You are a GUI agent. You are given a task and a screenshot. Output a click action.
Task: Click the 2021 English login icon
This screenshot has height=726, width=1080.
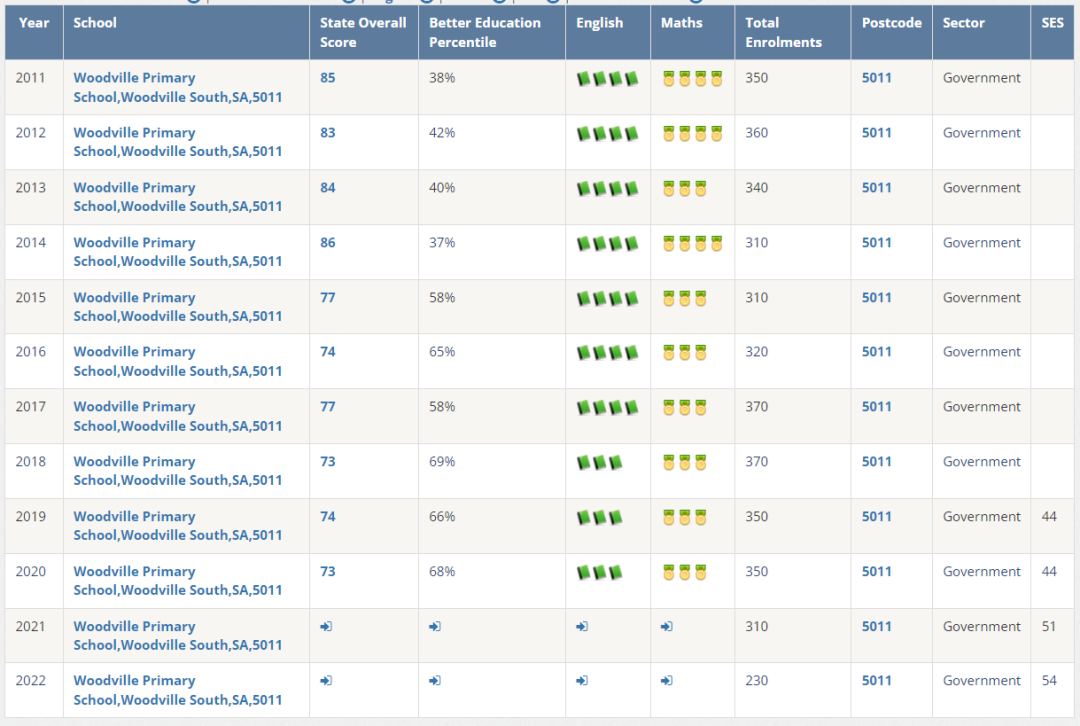click(583, 626)
